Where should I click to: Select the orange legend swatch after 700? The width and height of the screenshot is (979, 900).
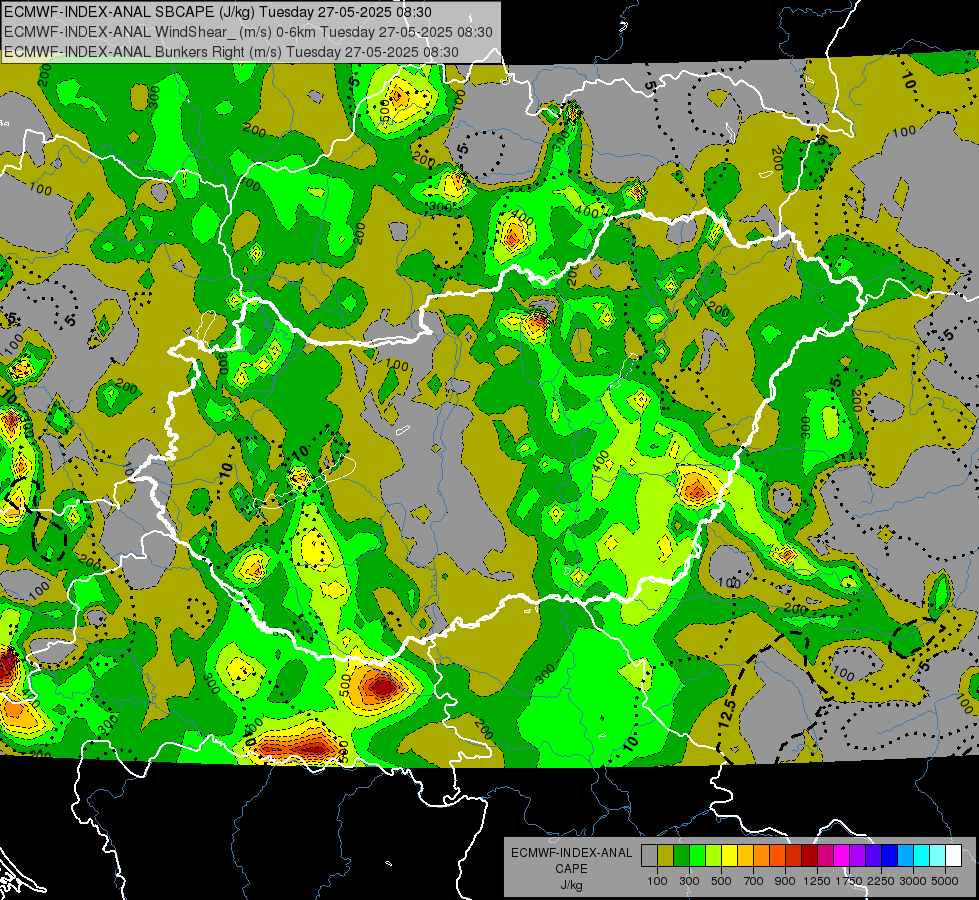click(x=762, y=856)
